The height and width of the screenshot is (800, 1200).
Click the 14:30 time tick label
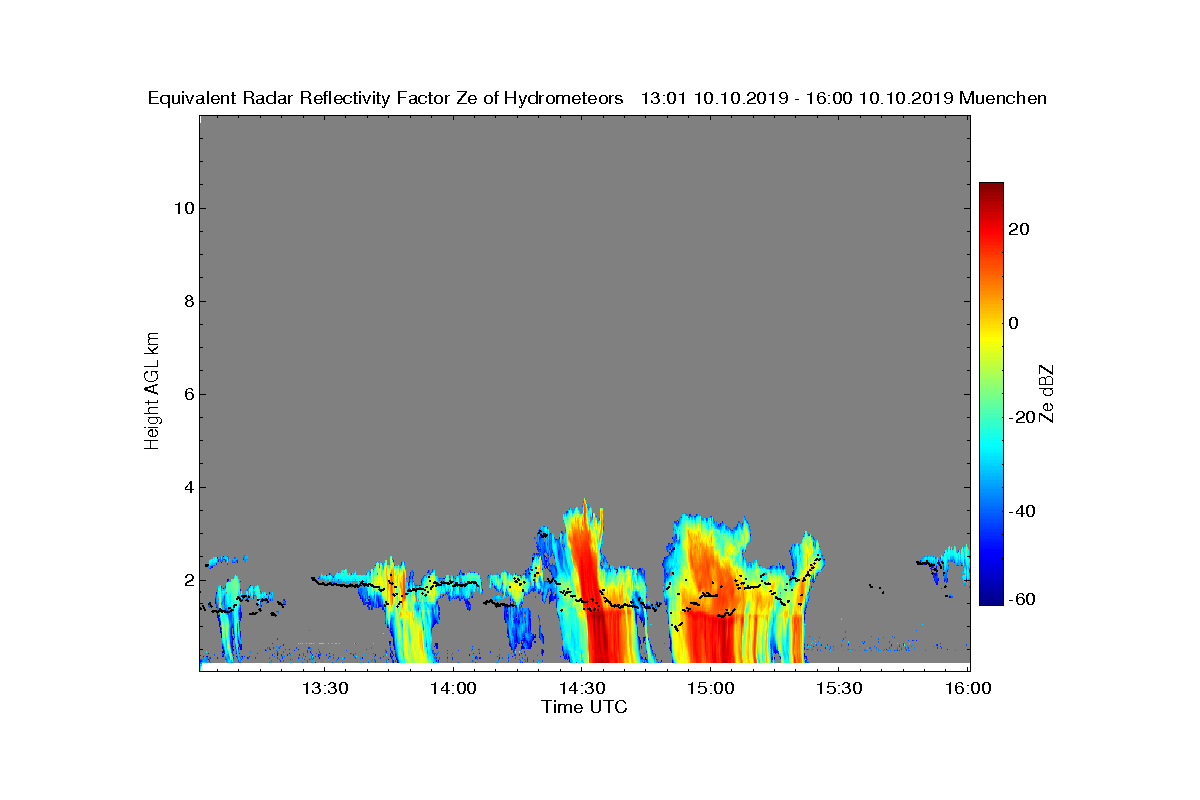click(582, 688)
